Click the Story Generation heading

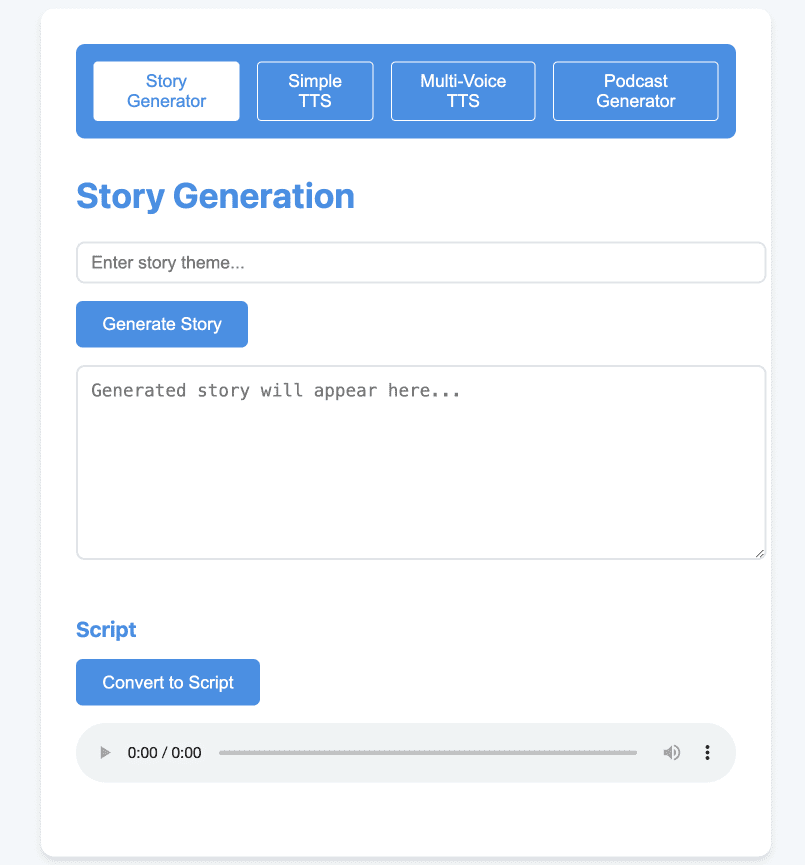point(215,196)
